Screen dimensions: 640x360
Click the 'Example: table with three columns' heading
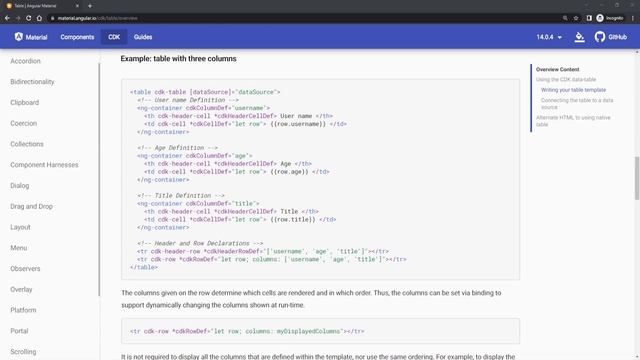178,59
